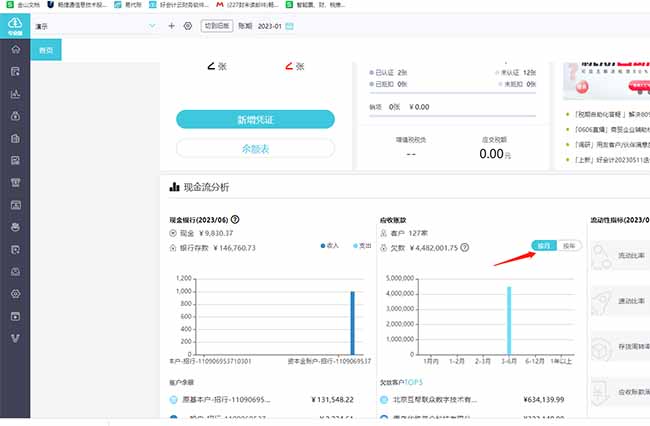650x426 pixels.
Task: Select the white yearly toggle option
Action: 569,246
